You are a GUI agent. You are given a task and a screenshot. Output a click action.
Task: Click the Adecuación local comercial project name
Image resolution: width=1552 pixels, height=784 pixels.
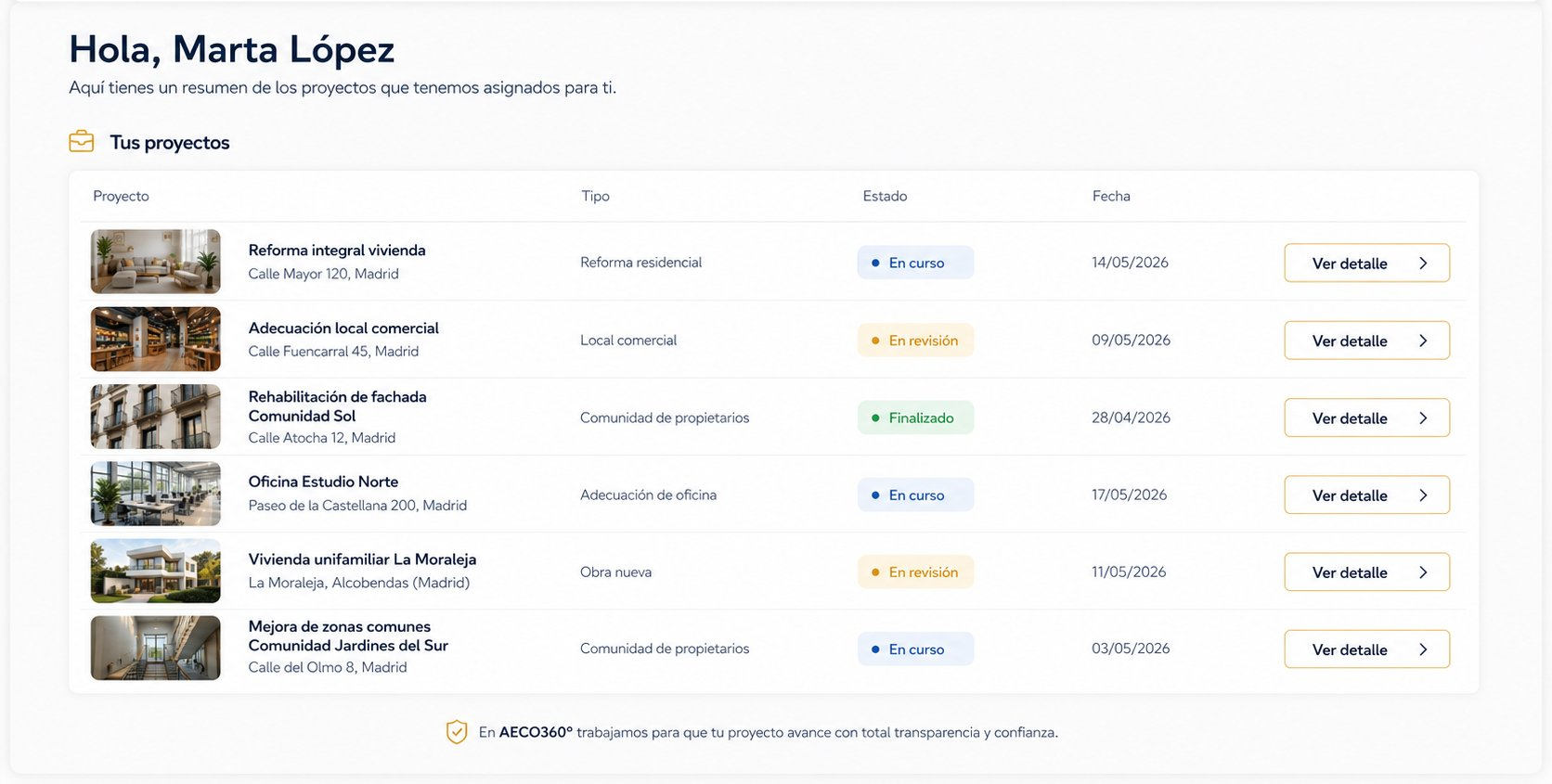[x=343, y=328]
